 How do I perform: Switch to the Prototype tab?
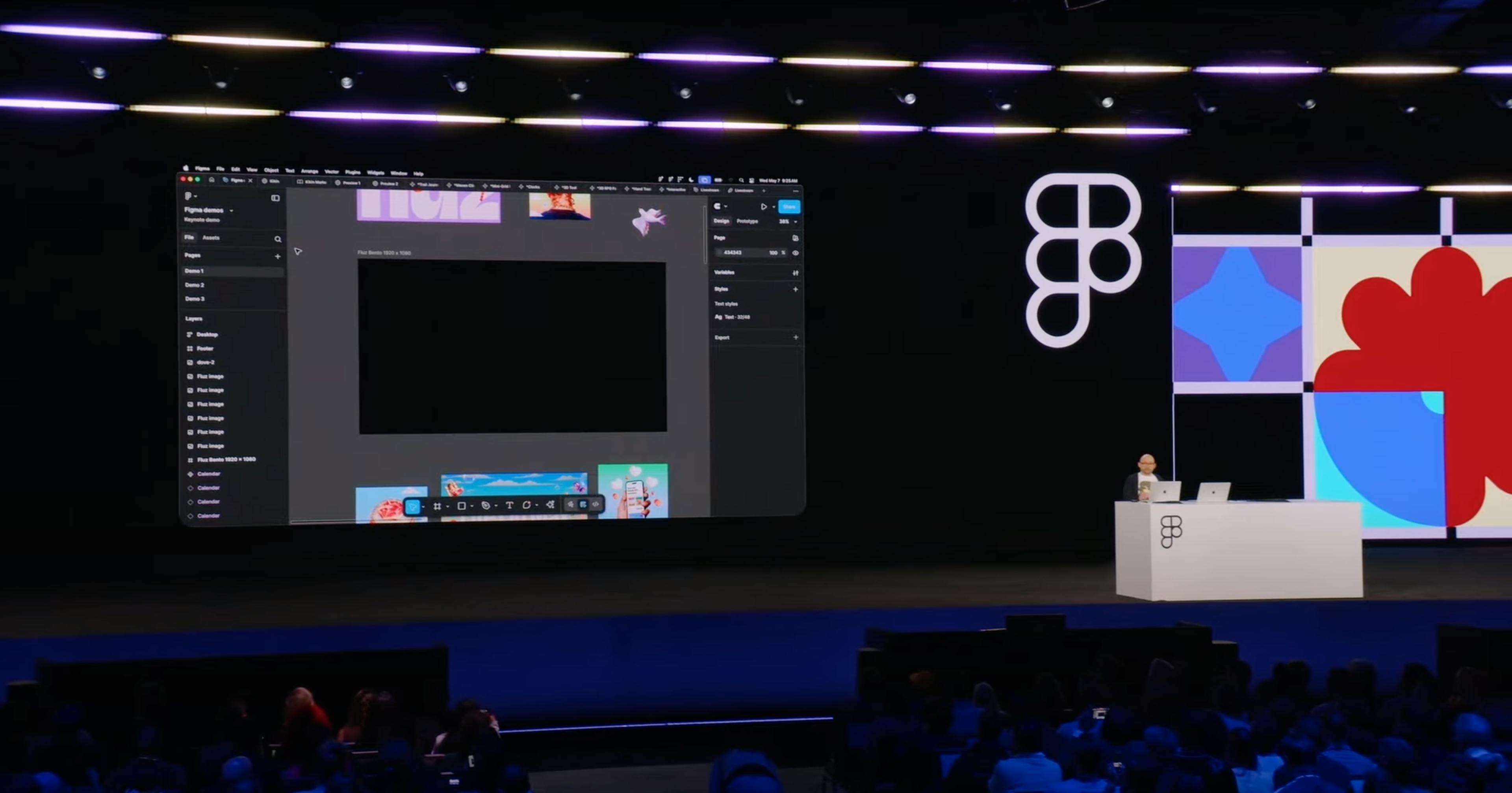pos(747,221)
